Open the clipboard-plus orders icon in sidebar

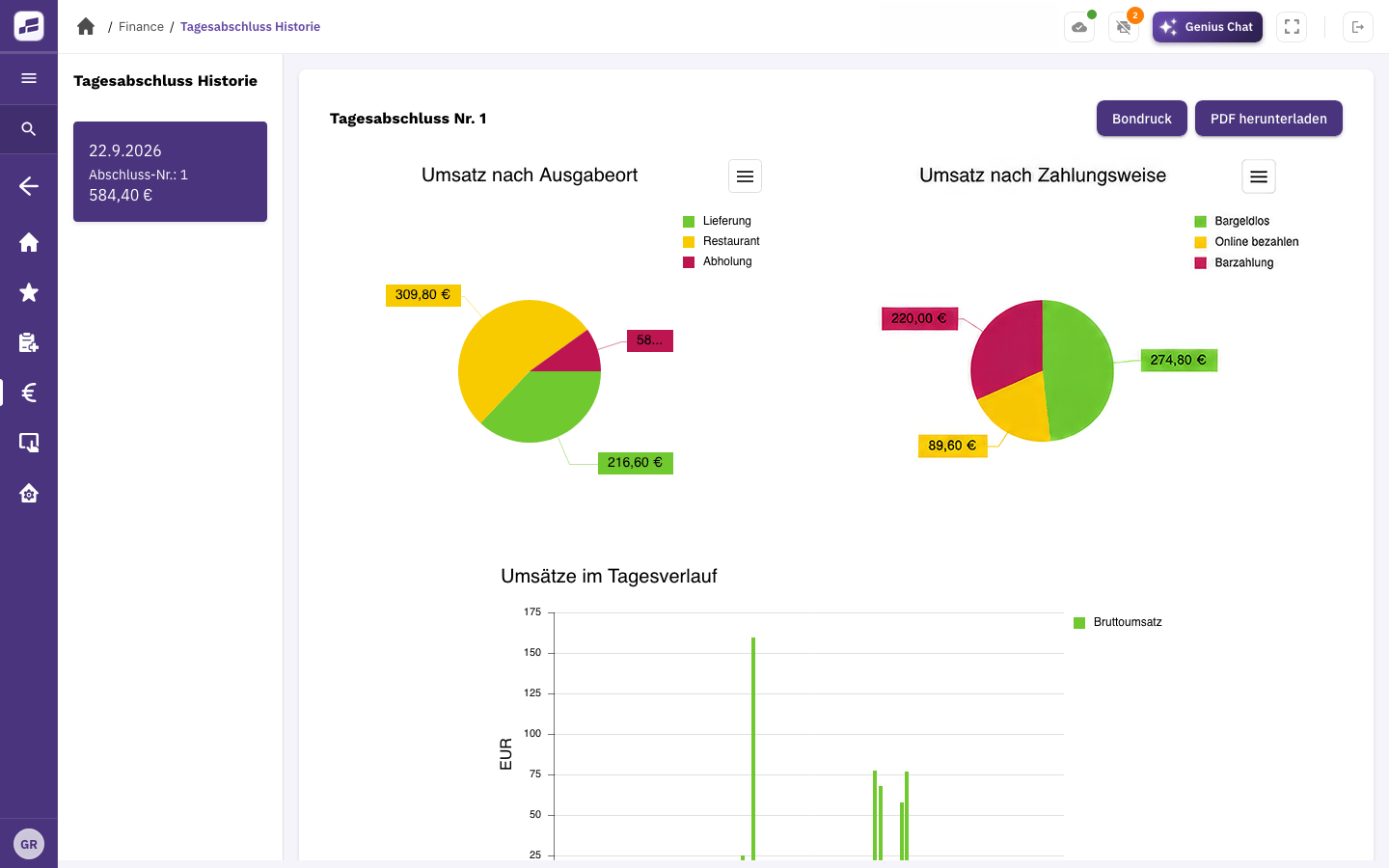[x=29, y=342]
